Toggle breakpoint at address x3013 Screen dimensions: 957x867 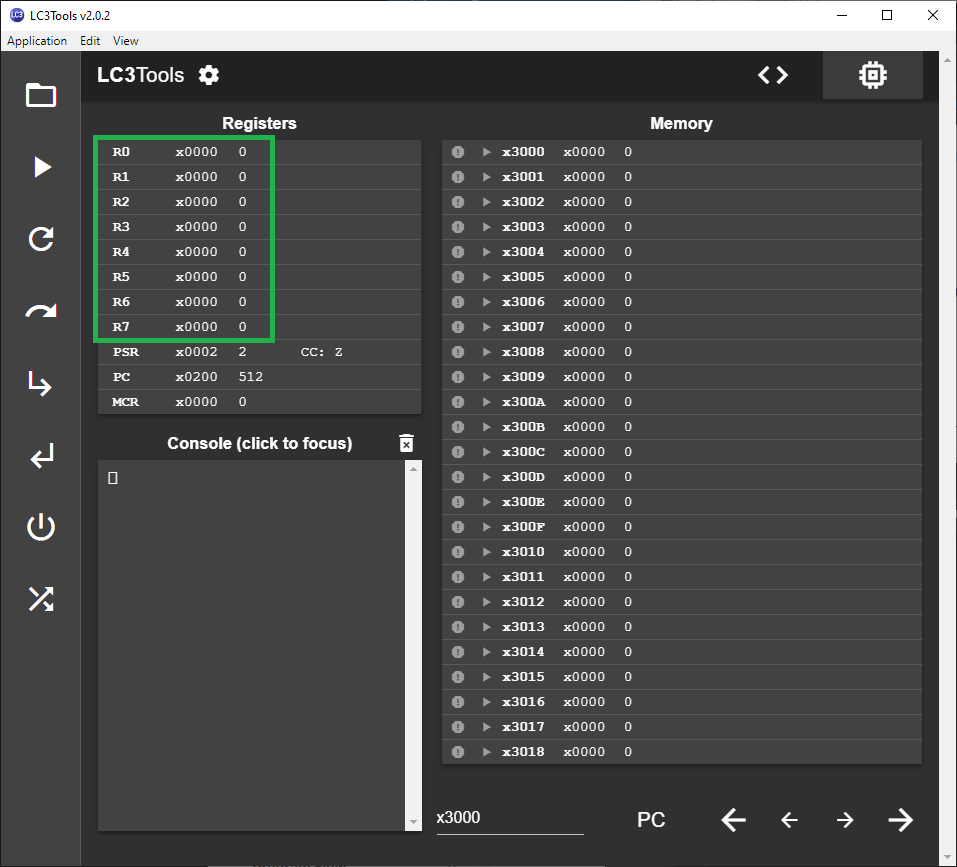[x=458, y=627]
